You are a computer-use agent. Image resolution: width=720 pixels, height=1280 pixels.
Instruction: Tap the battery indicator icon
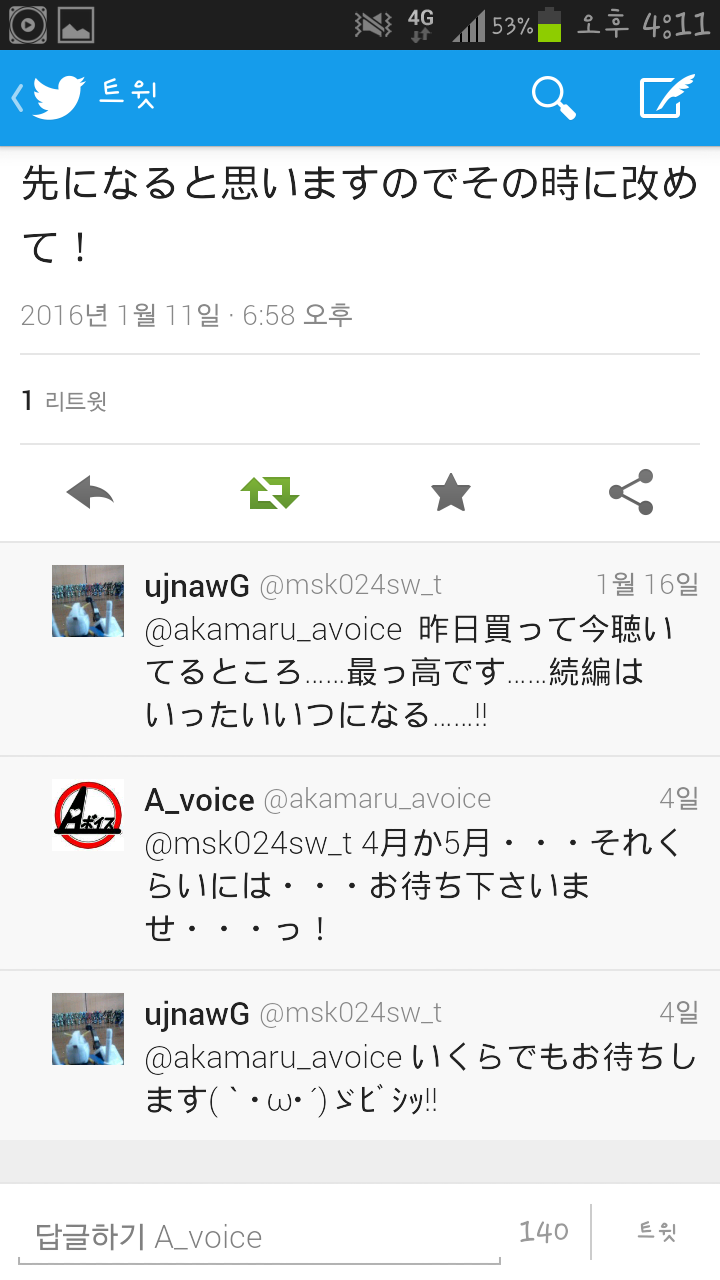550,24
